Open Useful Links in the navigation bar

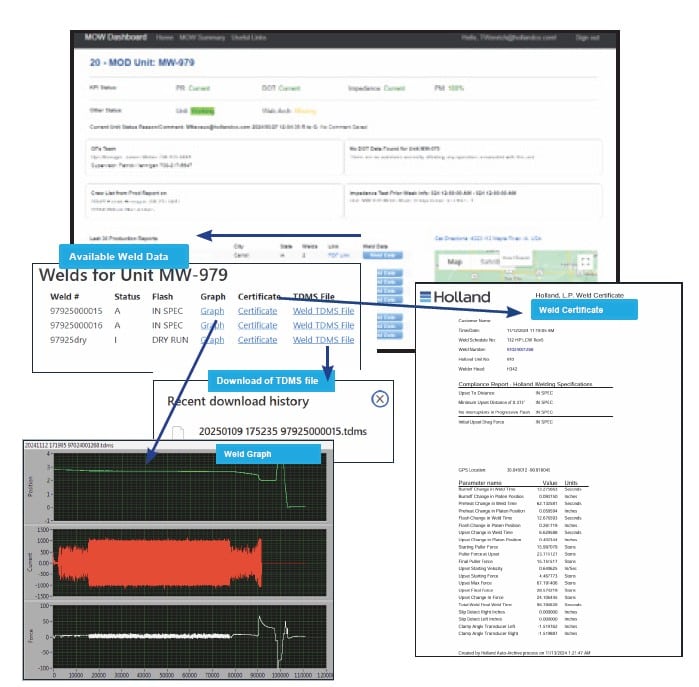pos(247,37)
